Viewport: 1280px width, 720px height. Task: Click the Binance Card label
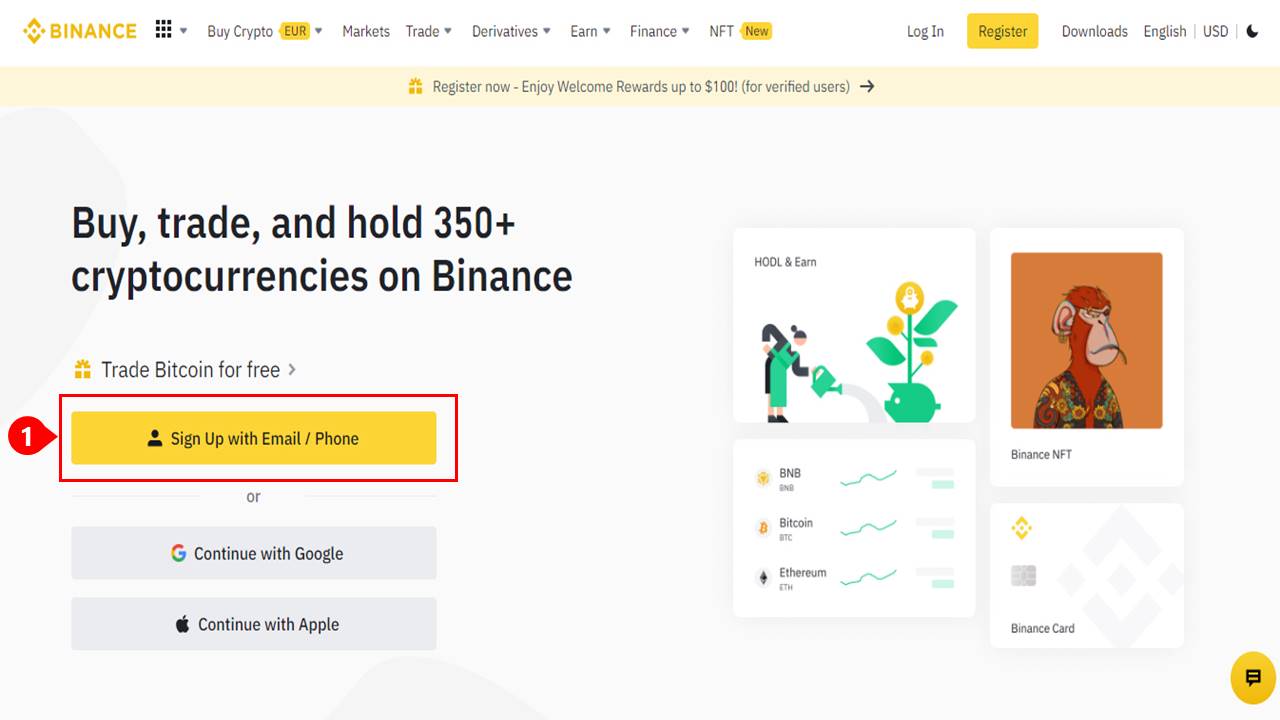(1042, 628)
